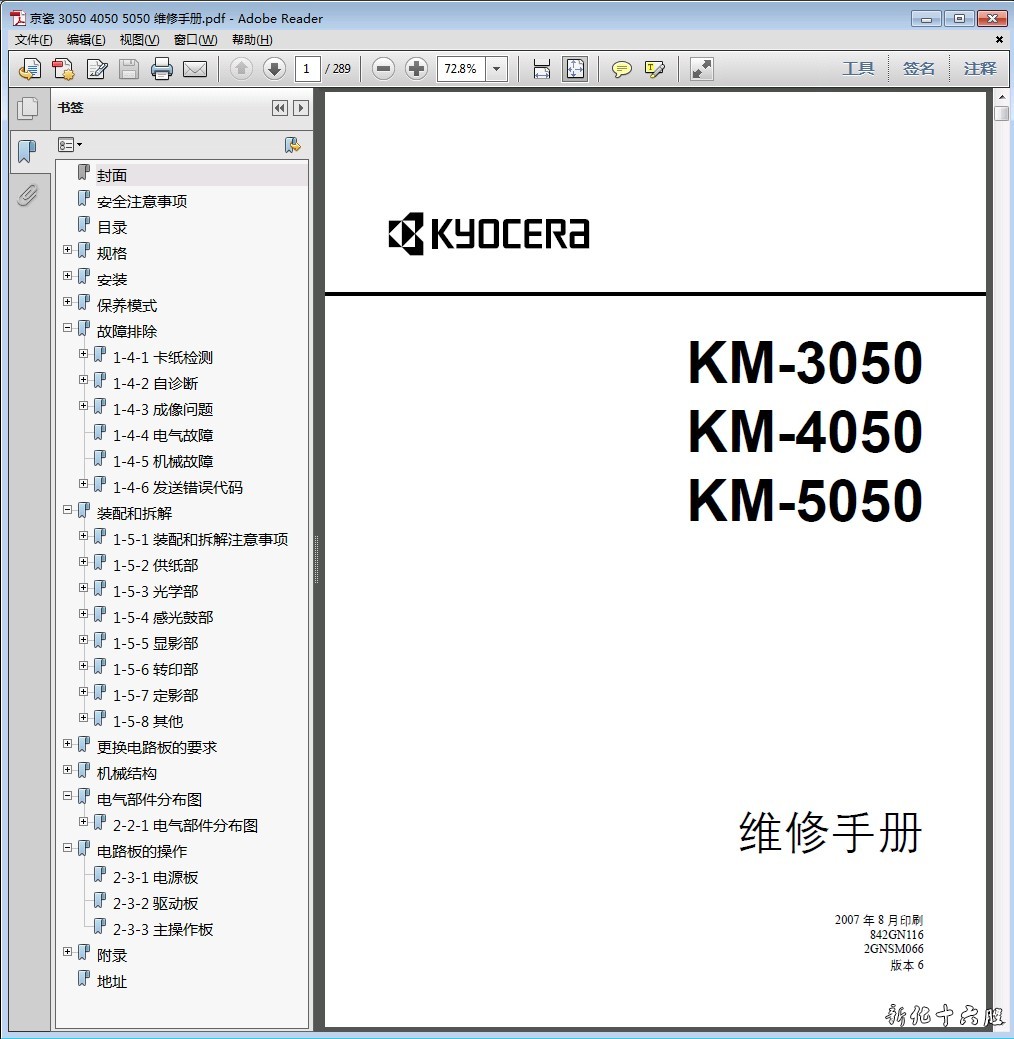The image size is (1014, 1039).
Task: Toggle the fit one full page view
Action: [575, 69]
